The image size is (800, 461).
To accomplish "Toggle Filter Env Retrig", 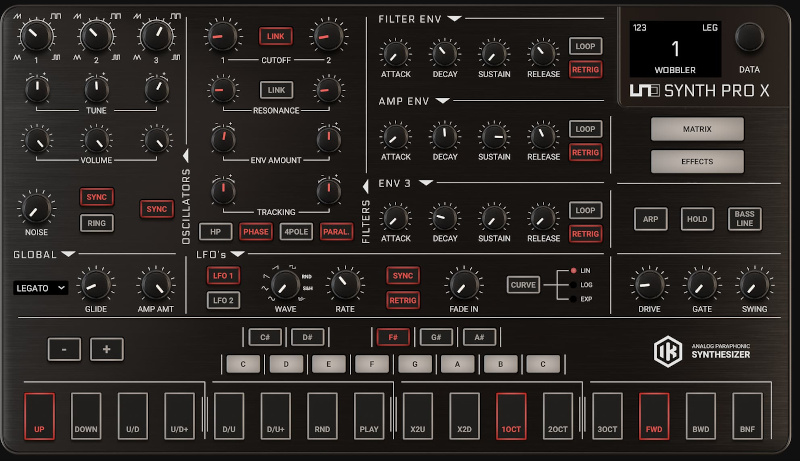I will pos(585,69).
